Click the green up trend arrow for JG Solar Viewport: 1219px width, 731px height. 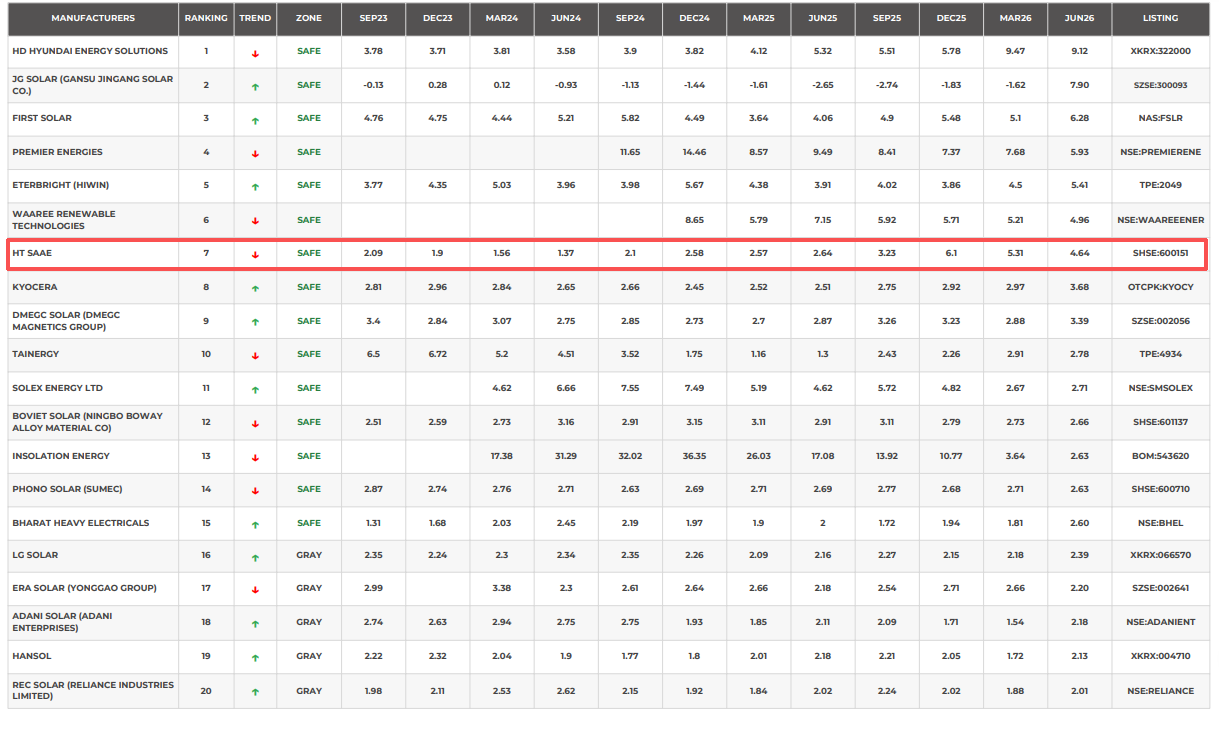255,86
